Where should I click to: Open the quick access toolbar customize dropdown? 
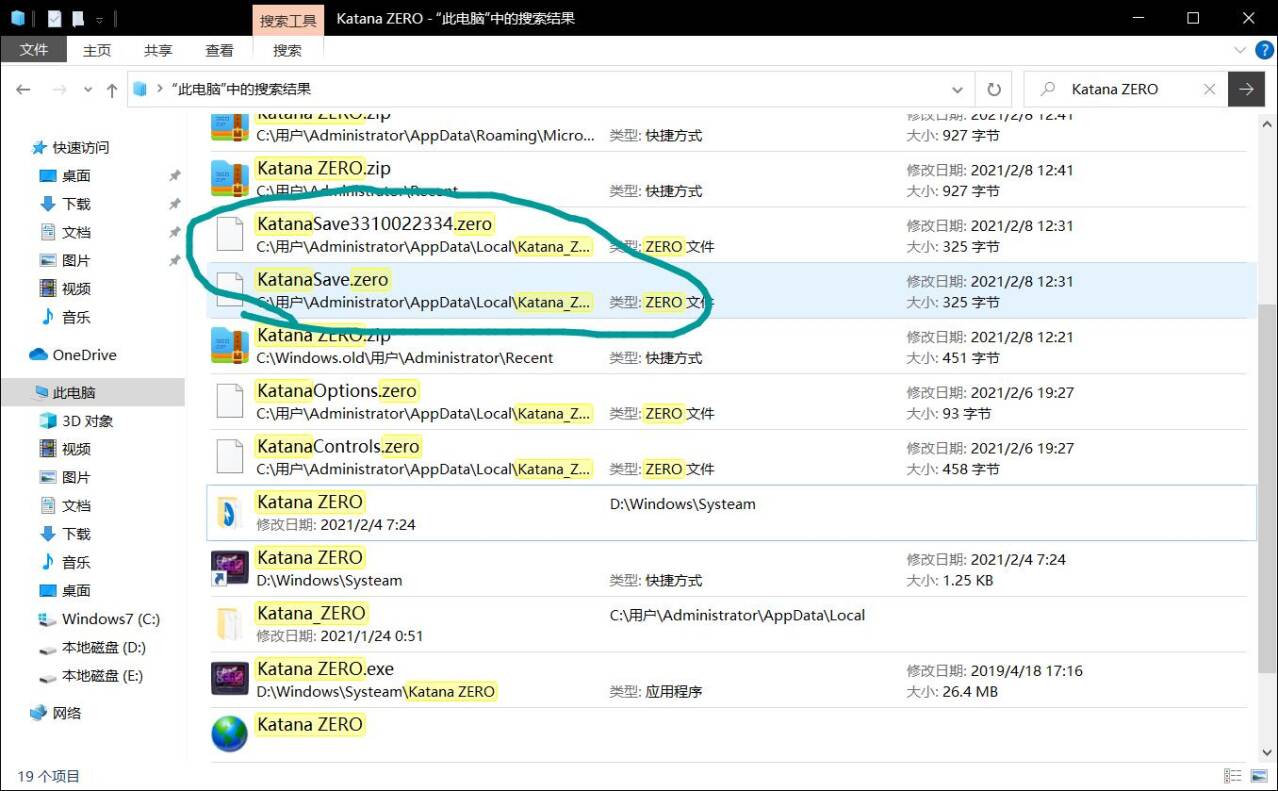99,19
